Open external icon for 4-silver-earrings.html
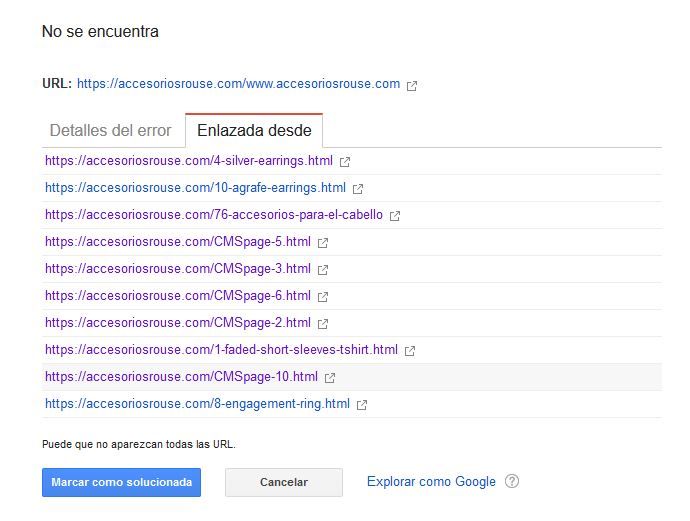The image size is (690, 521). 345,162
